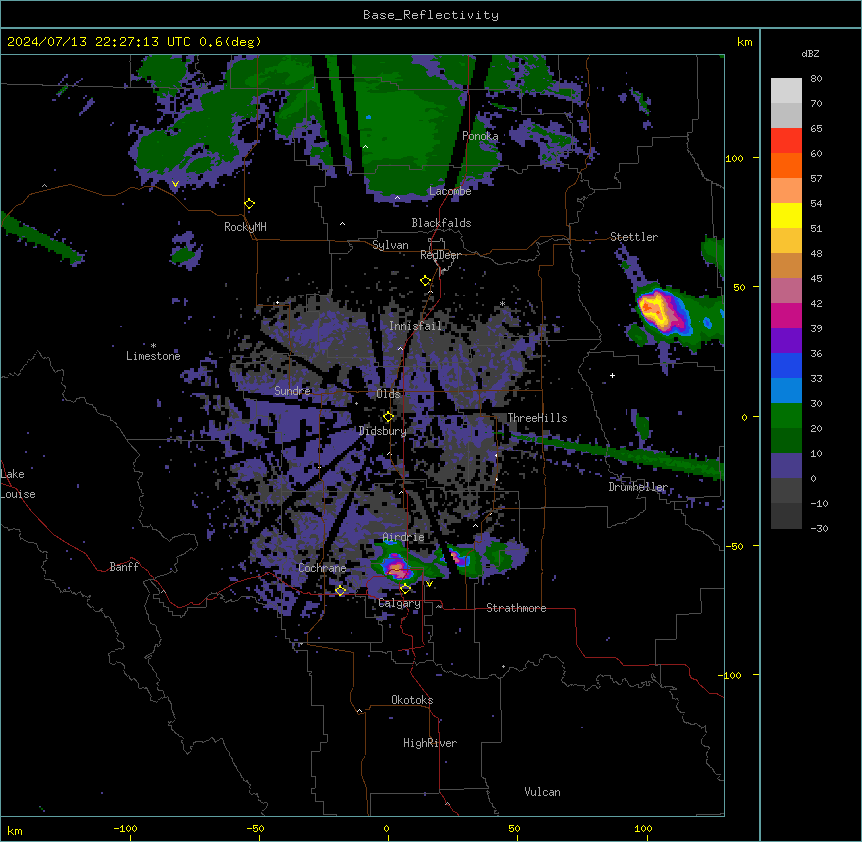
Task: Click the Lacombe city label
Action: pyautogui.click(x=450, y=191)
